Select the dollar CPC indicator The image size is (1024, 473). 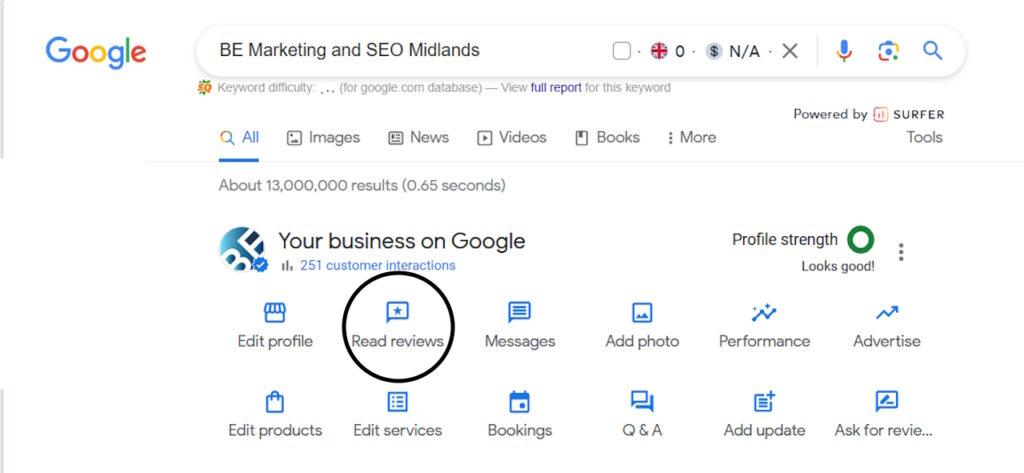[x=714, y=51]
